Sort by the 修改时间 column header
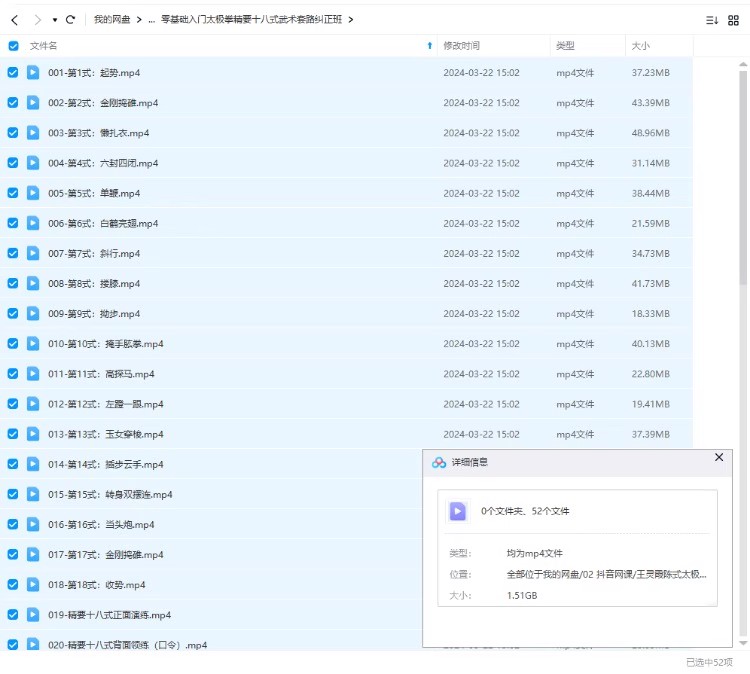This screenshot has width=750, height=674. click(461, 46)
